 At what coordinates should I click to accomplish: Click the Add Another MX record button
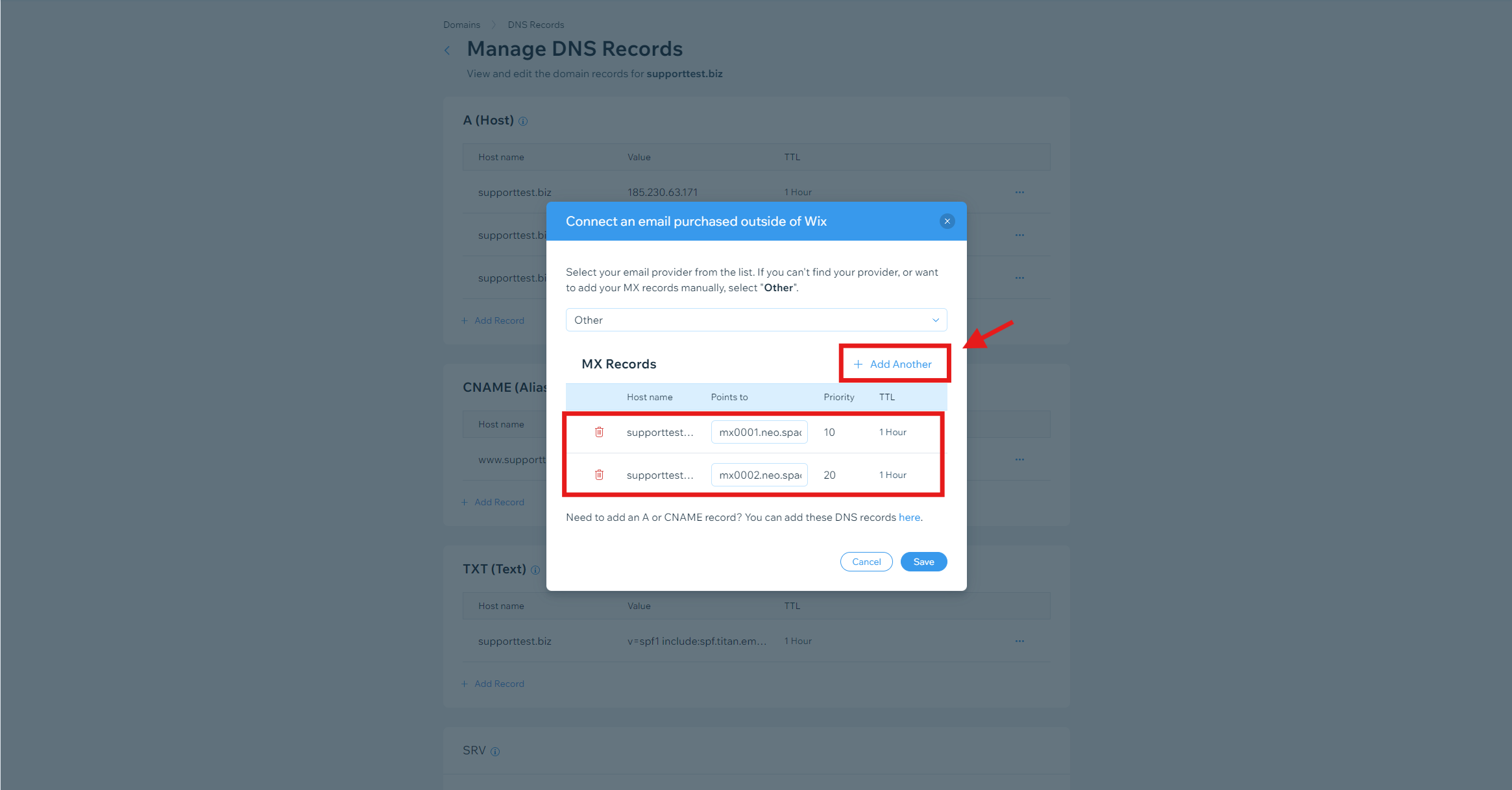point(893,364)
